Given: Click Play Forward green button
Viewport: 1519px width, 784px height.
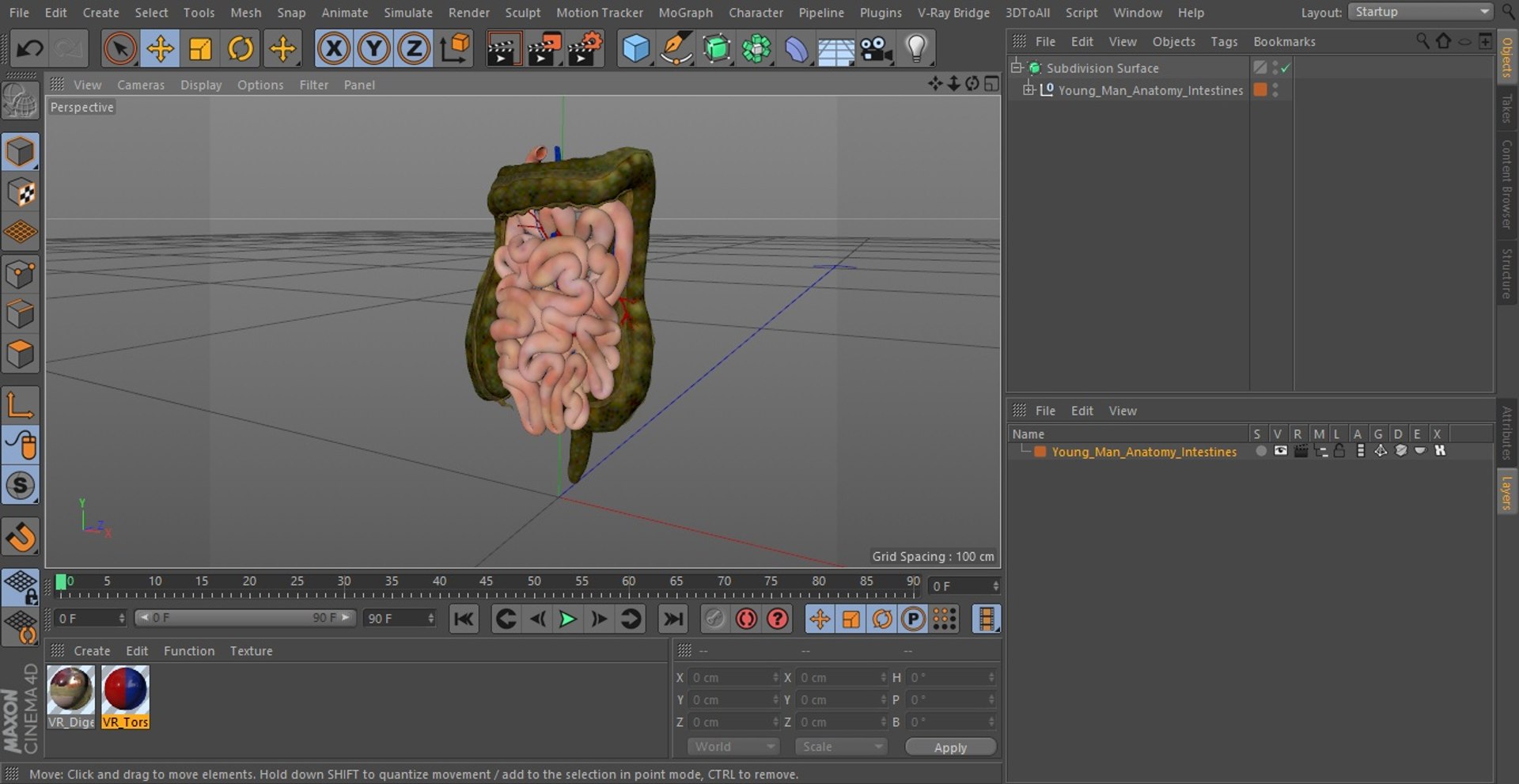Looking at the screenshot, I should coord(567,619).
